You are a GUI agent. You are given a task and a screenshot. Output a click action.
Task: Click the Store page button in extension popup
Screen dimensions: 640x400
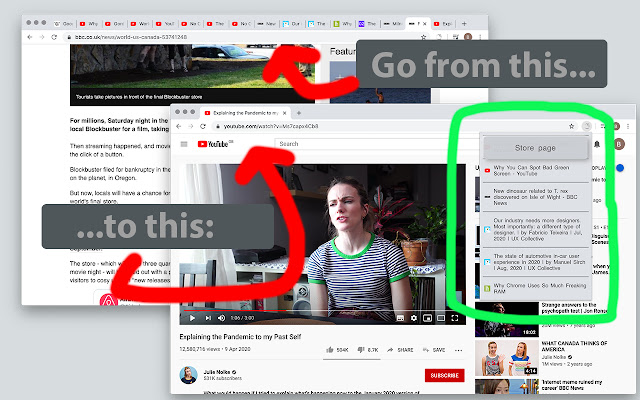coord(535,148)
